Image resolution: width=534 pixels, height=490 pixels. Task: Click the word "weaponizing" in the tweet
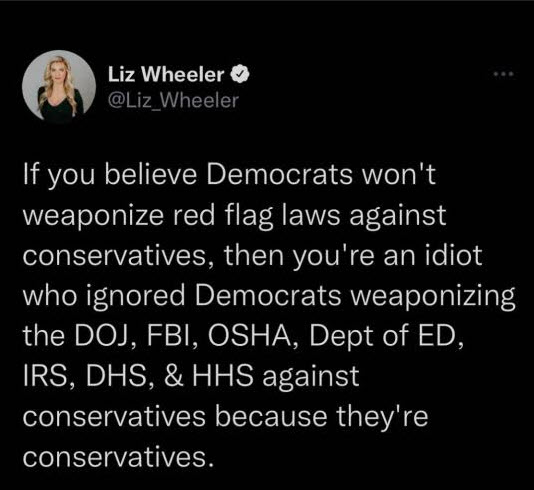pos(433,296)
